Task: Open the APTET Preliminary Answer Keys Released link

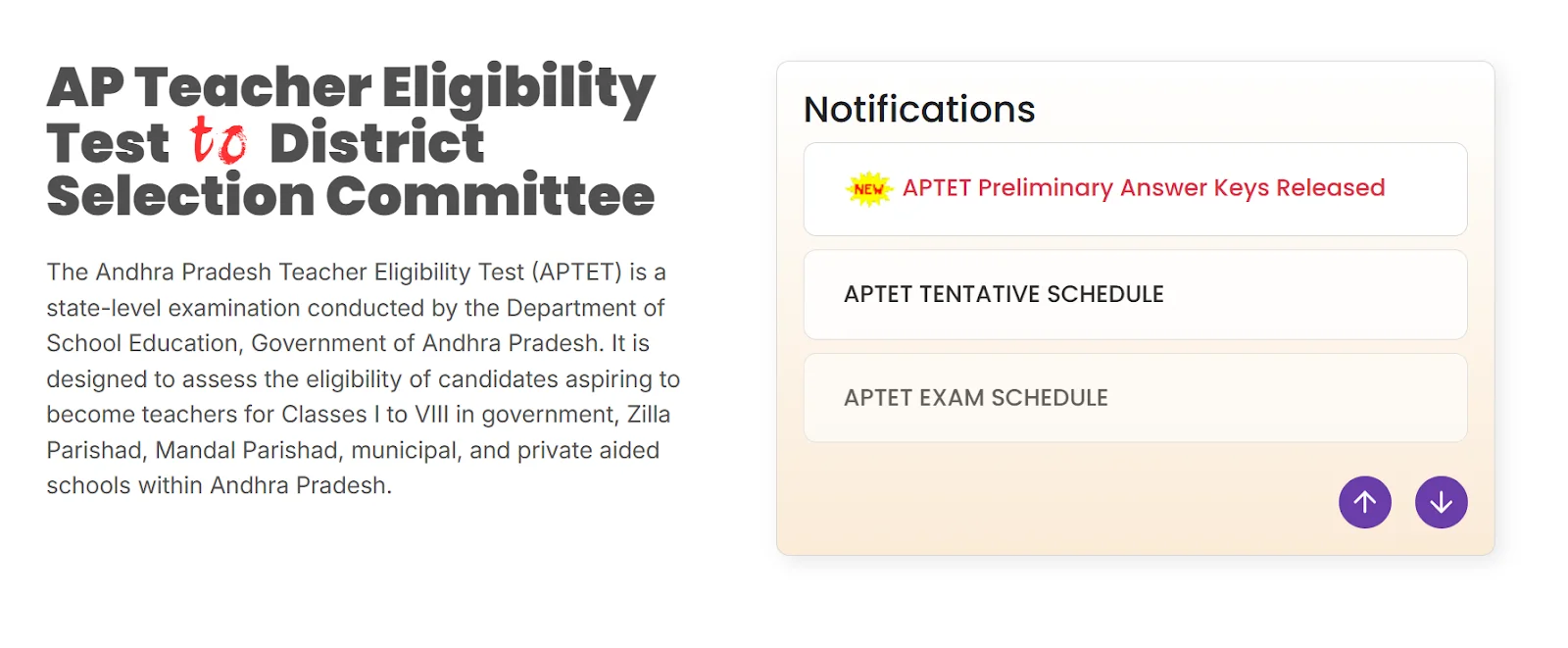Action: (1143, 188)
